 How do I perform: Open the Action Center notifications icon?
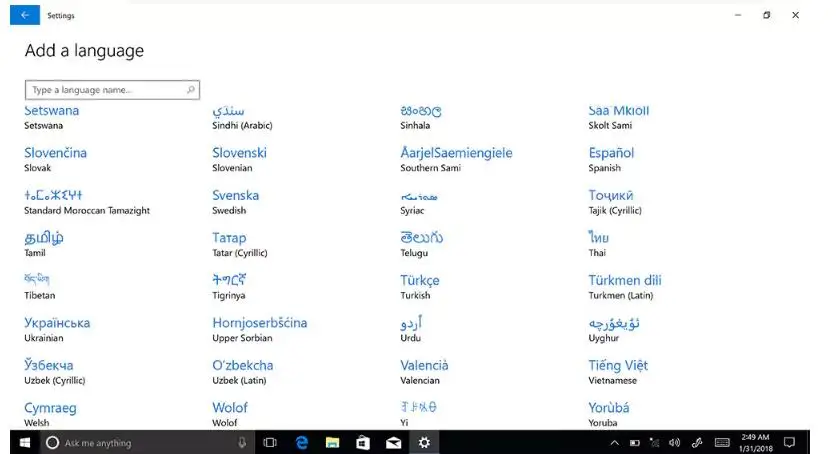789,442
